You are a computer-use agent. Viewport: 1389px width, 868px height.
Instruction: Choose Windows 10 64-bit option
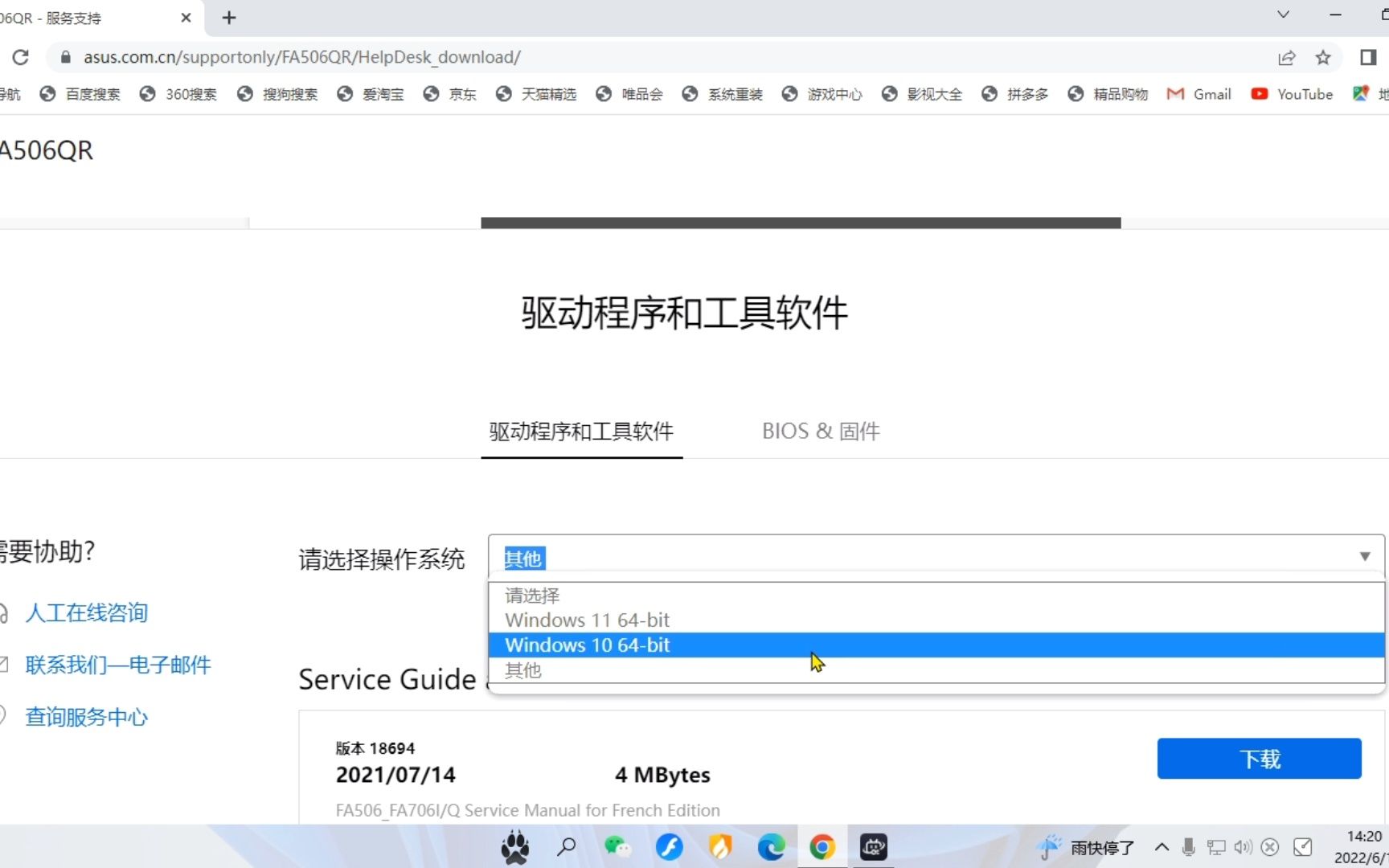coord(936,645)
